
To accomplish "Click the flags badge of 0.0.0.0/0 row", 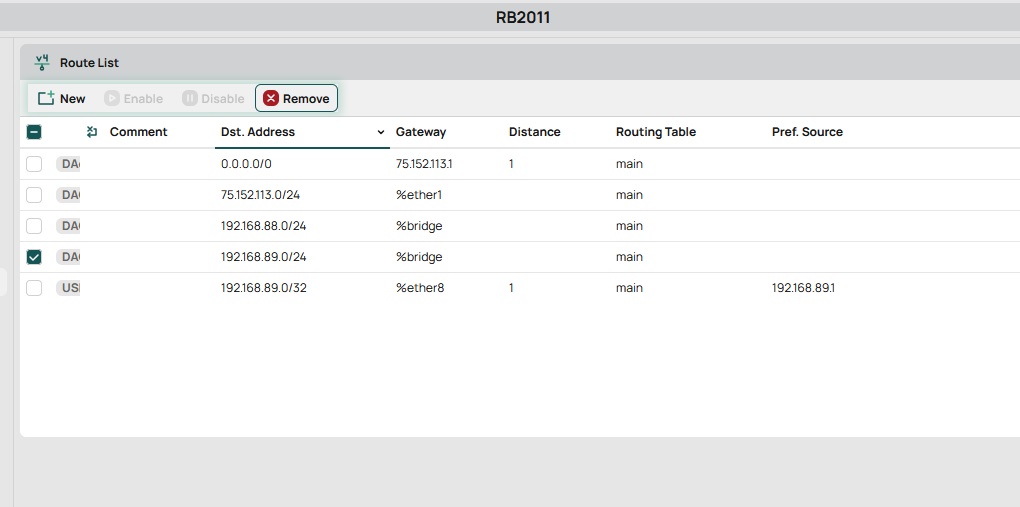I will click(68, 164).
